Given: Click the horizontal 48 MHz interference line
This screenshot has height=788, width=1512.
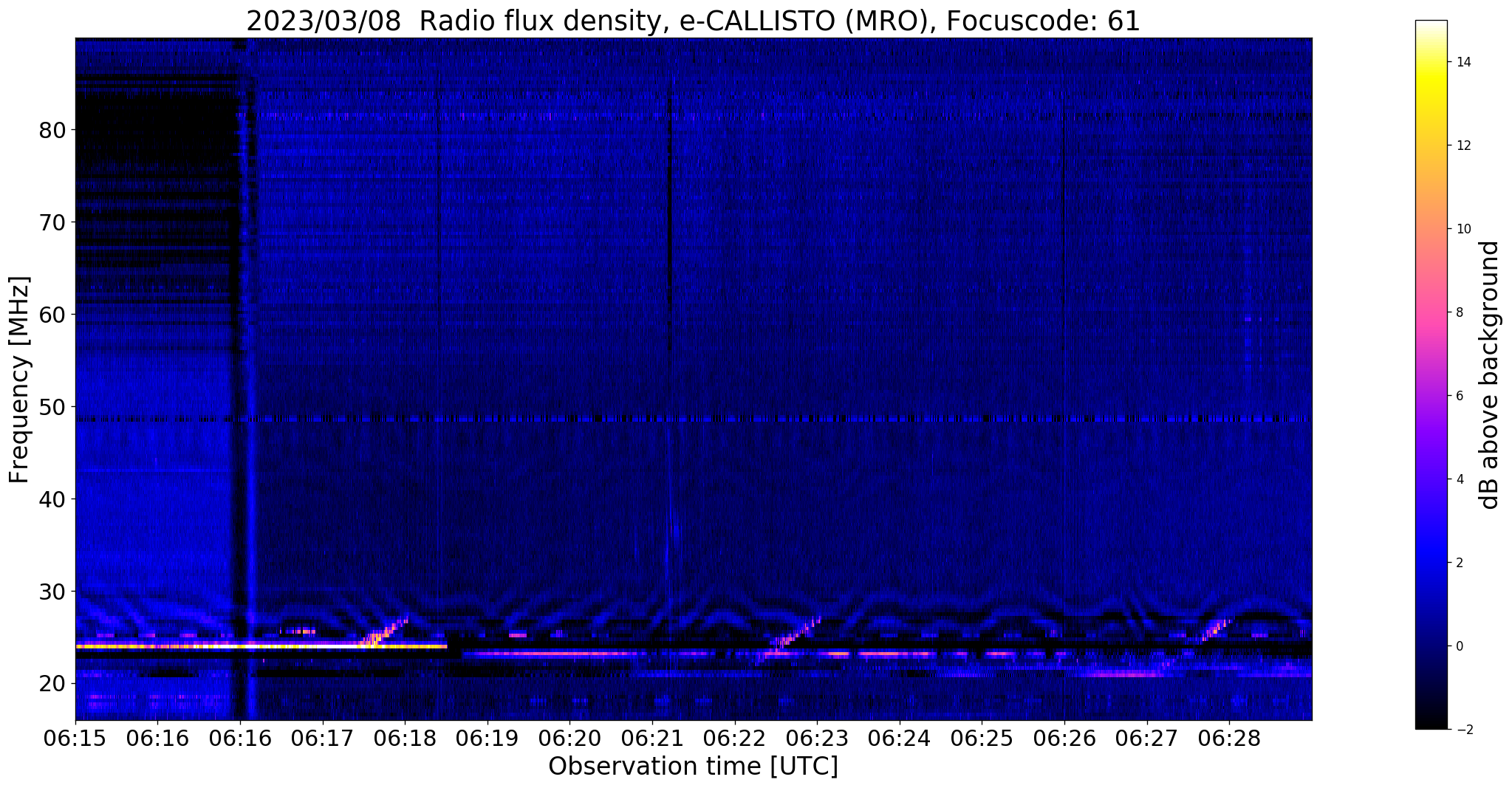Looking at the screenshot, I should pos(693,419).
